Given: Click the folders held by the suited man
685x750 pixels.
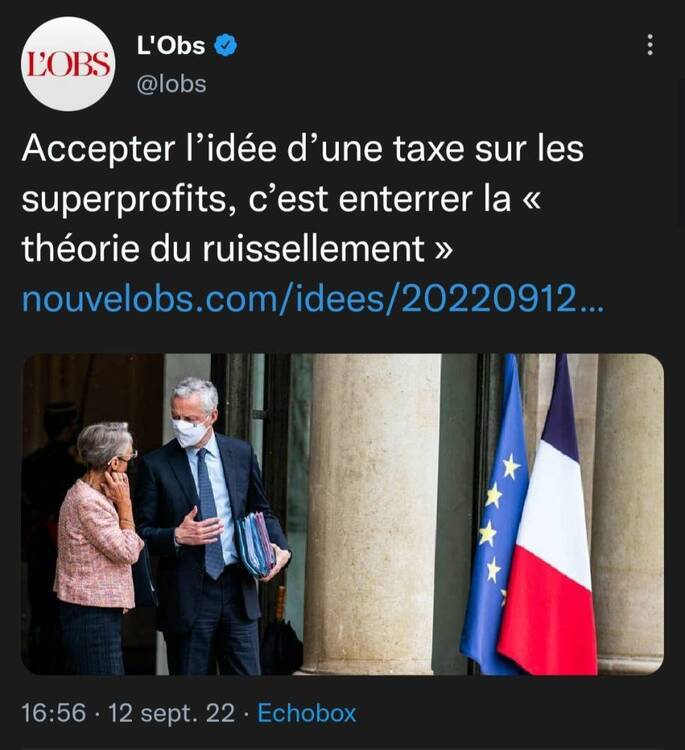Looking at the screenshot, I should point(255,544).
